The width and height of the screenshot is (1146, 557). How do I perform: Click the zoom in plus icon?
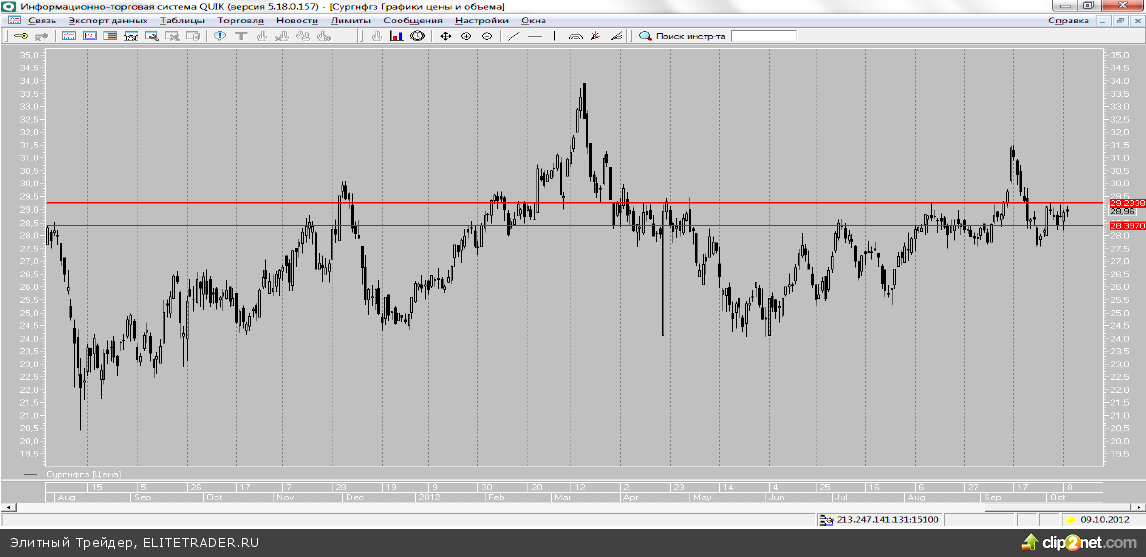(x=467, y=36)
